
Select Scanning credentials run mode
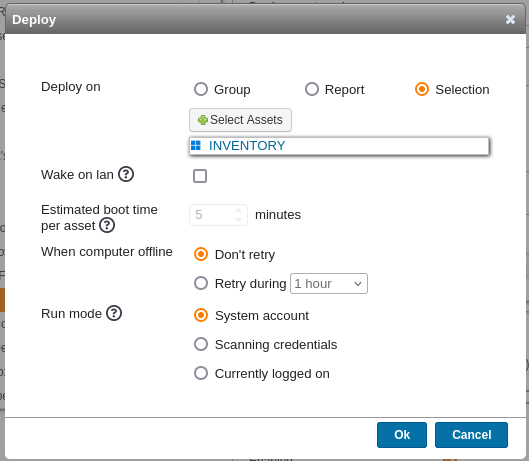(201, 344)
